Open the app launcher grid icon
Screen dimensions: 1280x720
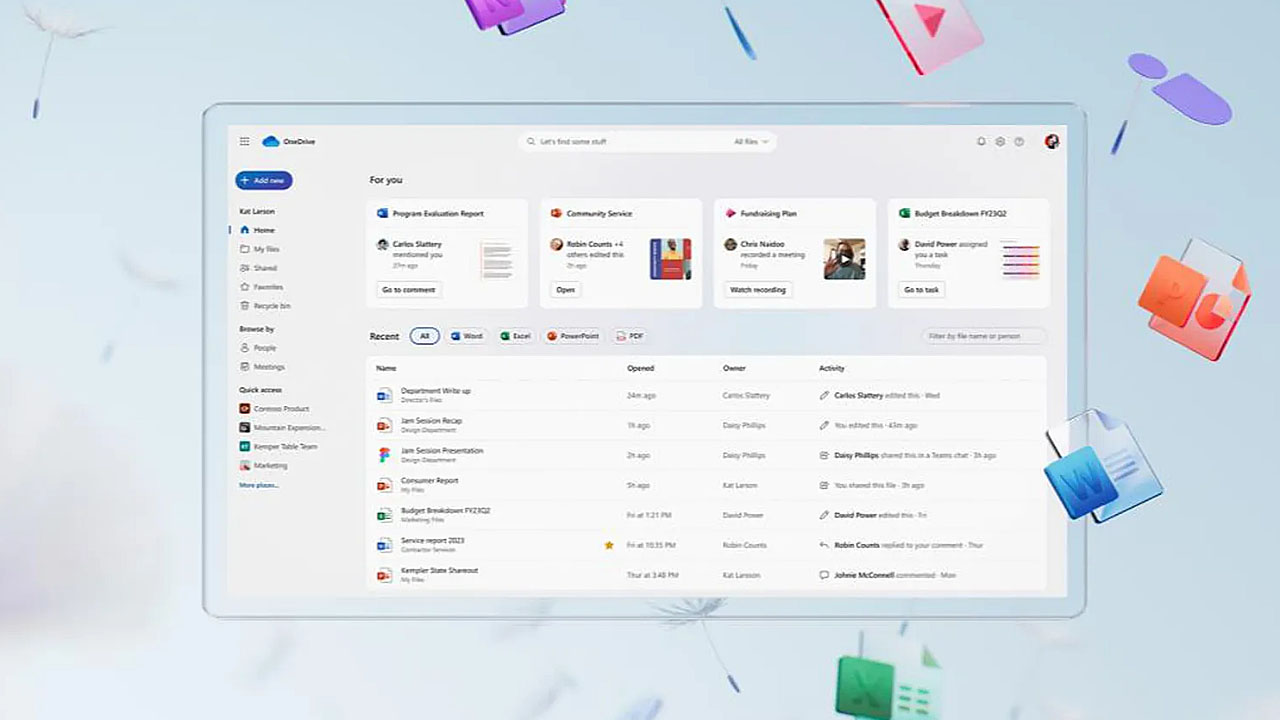(244, 142)
